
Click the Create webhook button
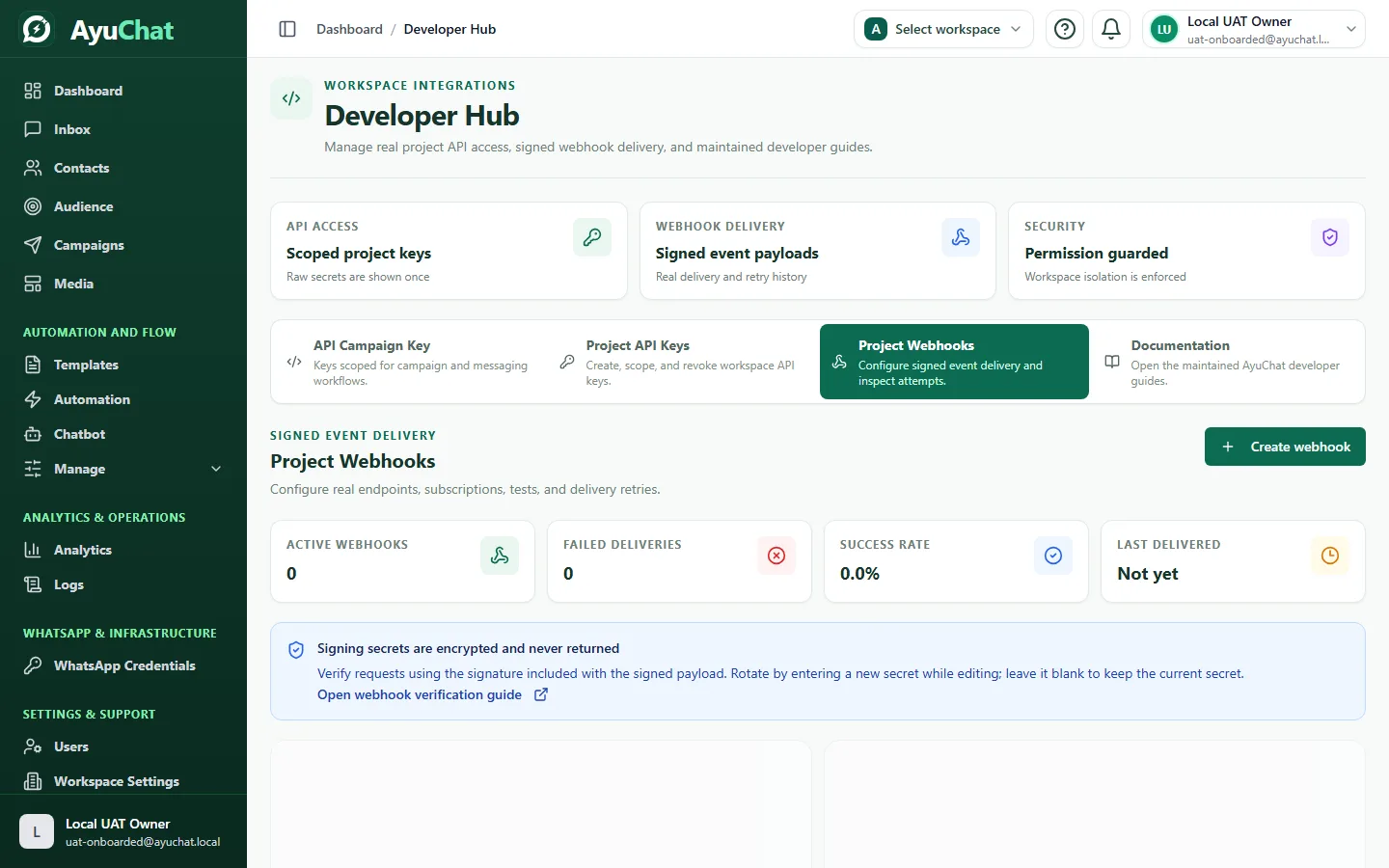[1285, 447]
